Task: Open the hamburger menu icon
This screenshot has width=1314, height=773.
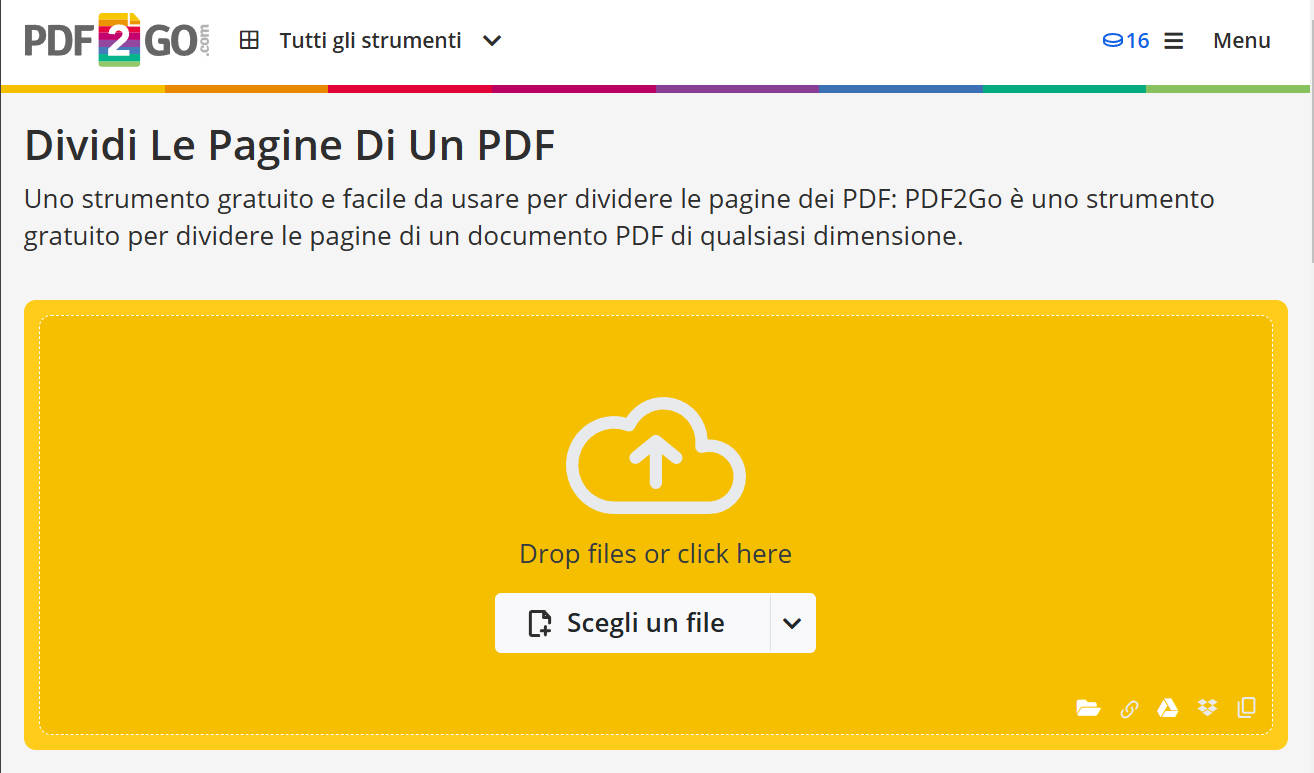Action: point(1173,40)
